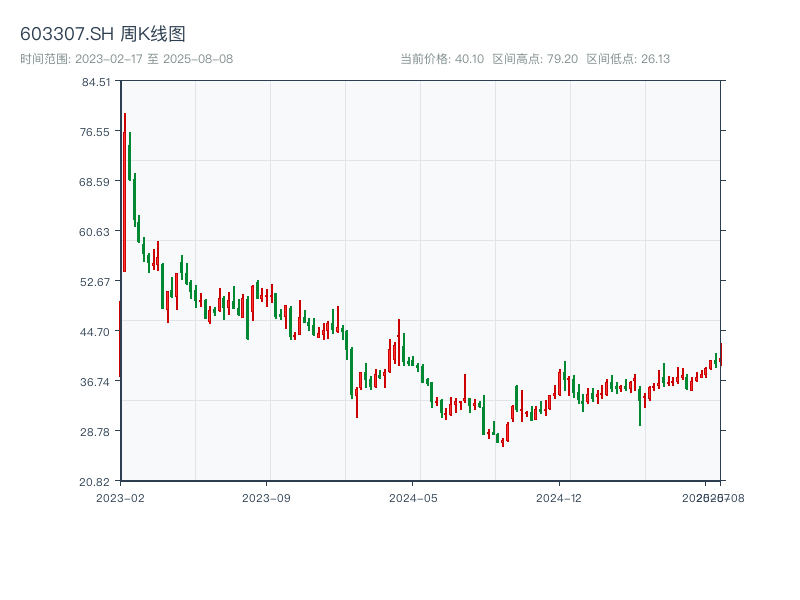
Task: Click the 区间低点 26.13 label
Action: (x=628, y=59)
